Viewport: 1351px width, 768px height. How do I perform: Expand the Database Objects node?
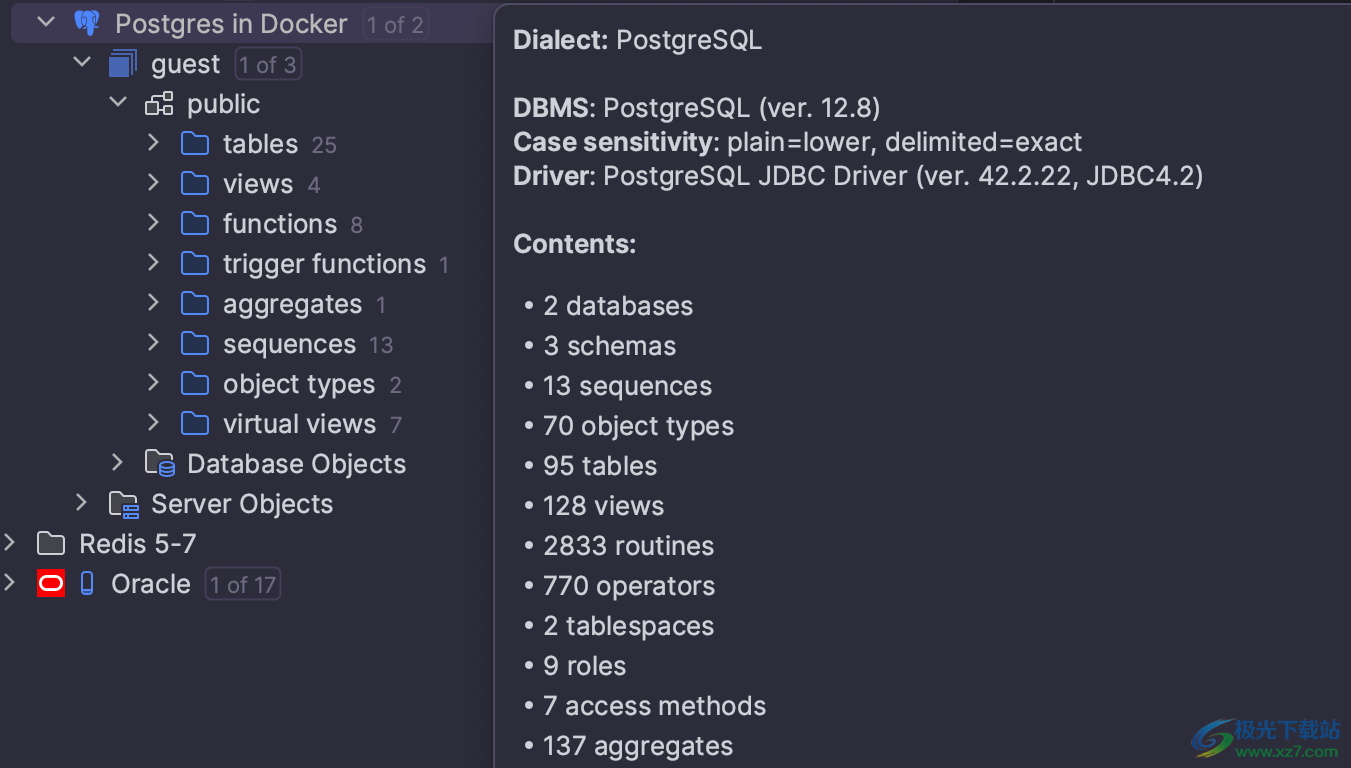(x=117, y=463)
